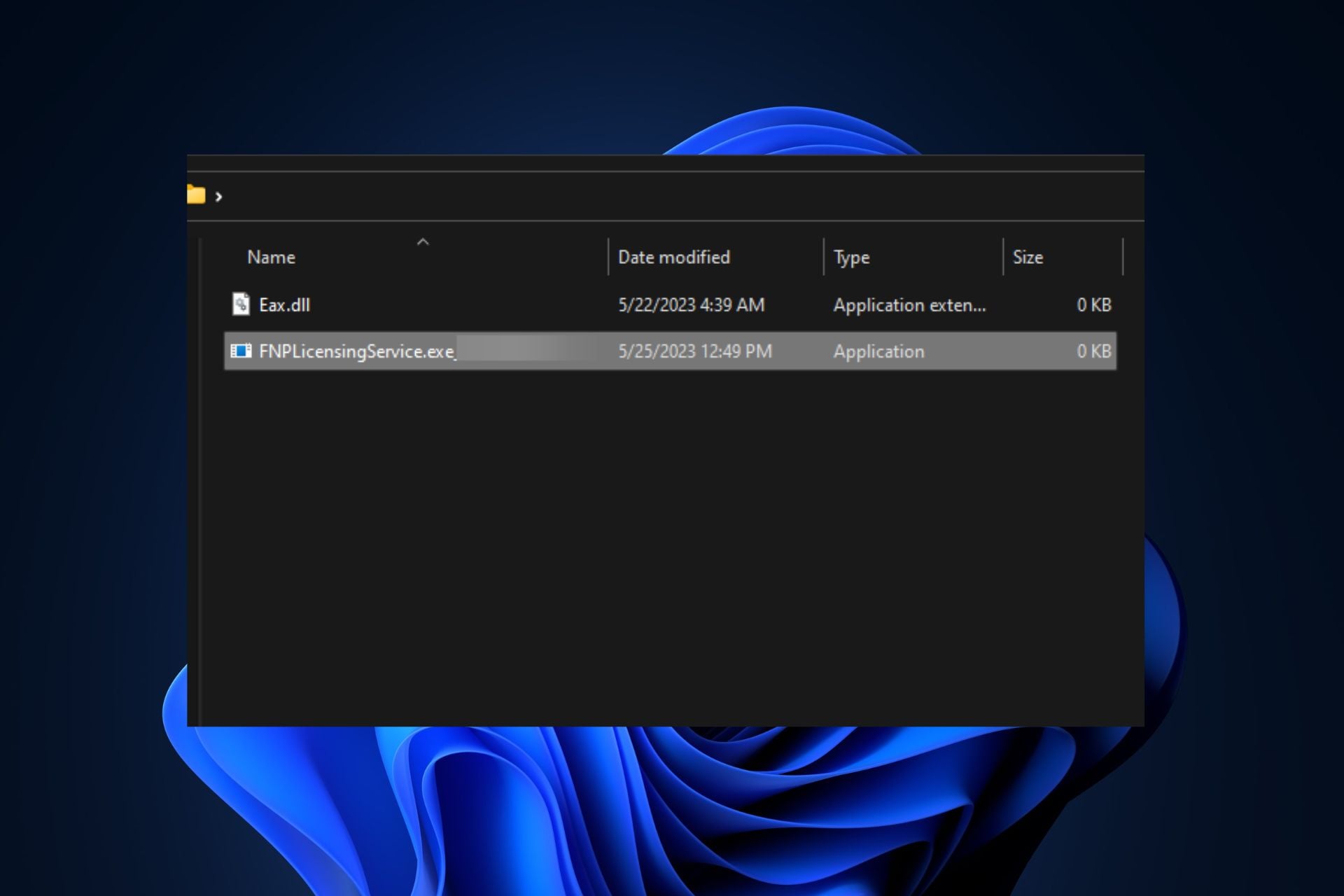Click the yellow folder icon in address bar
The width and height of the screenshot is (1344, 896).
(x=196, y=195)
